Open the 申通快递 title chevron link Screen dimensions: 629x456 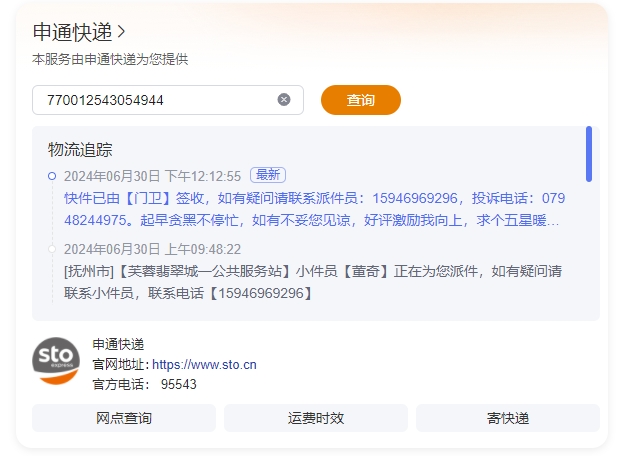pyautogui.click(x=79, y=32)
